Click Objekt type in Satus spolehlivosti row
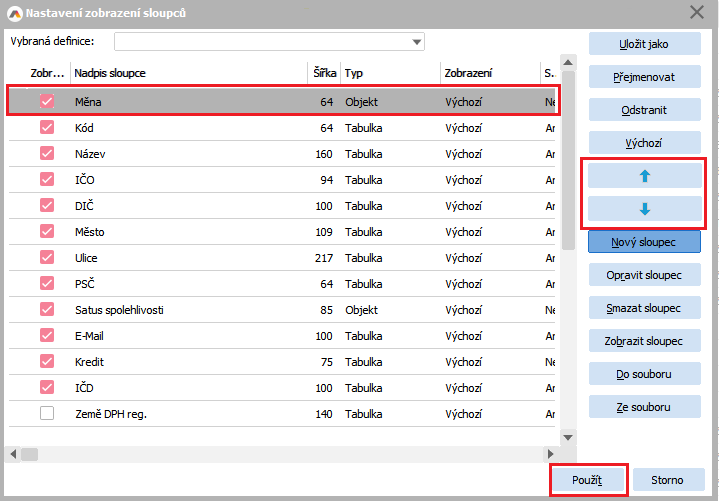 click(x=361, y=310)
